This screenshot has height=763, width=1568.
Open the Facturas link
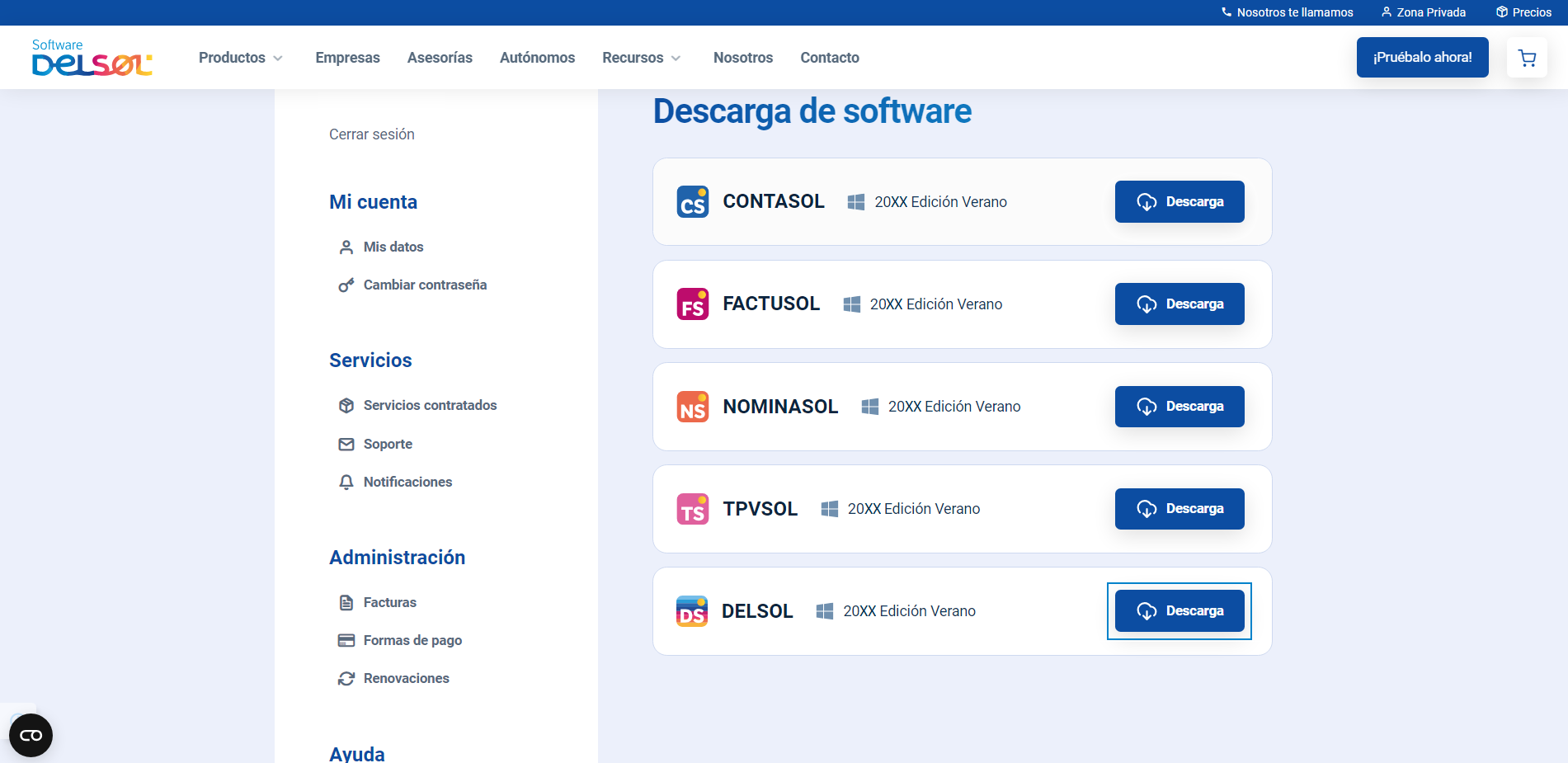389,603
